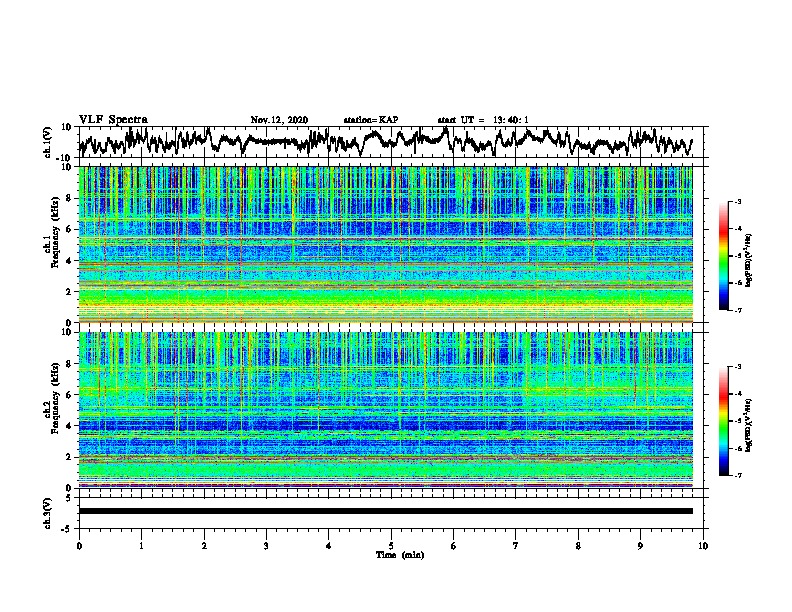Viewport: 792px width, 612px height.
Task: Click time axis tick label "5"
Action: click(x=391, y=546)
